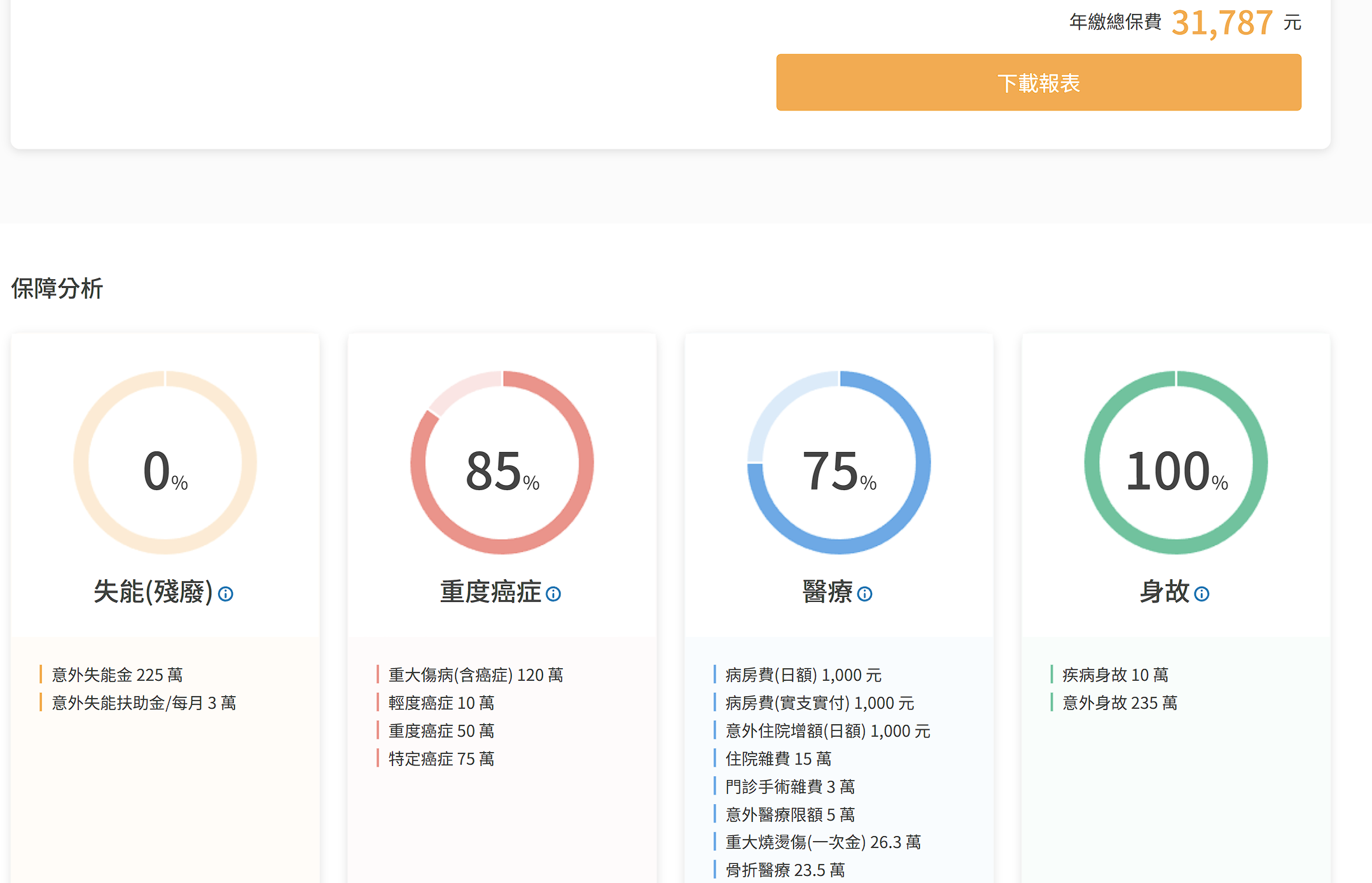Click info icon beside 醫療

click(864, 594)
